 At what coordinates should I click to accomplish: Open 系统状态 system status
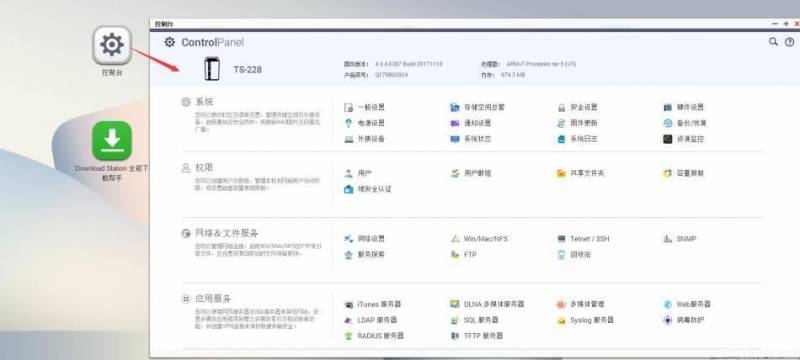click(471, 139)
